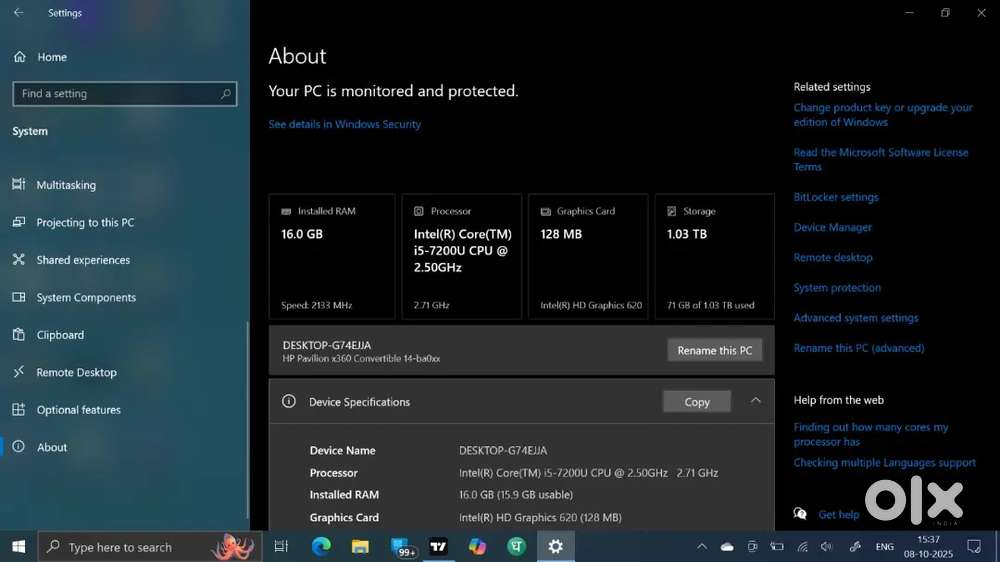
Task: Click the sidebar vertical scrollbar
Action: pos(247,420)
